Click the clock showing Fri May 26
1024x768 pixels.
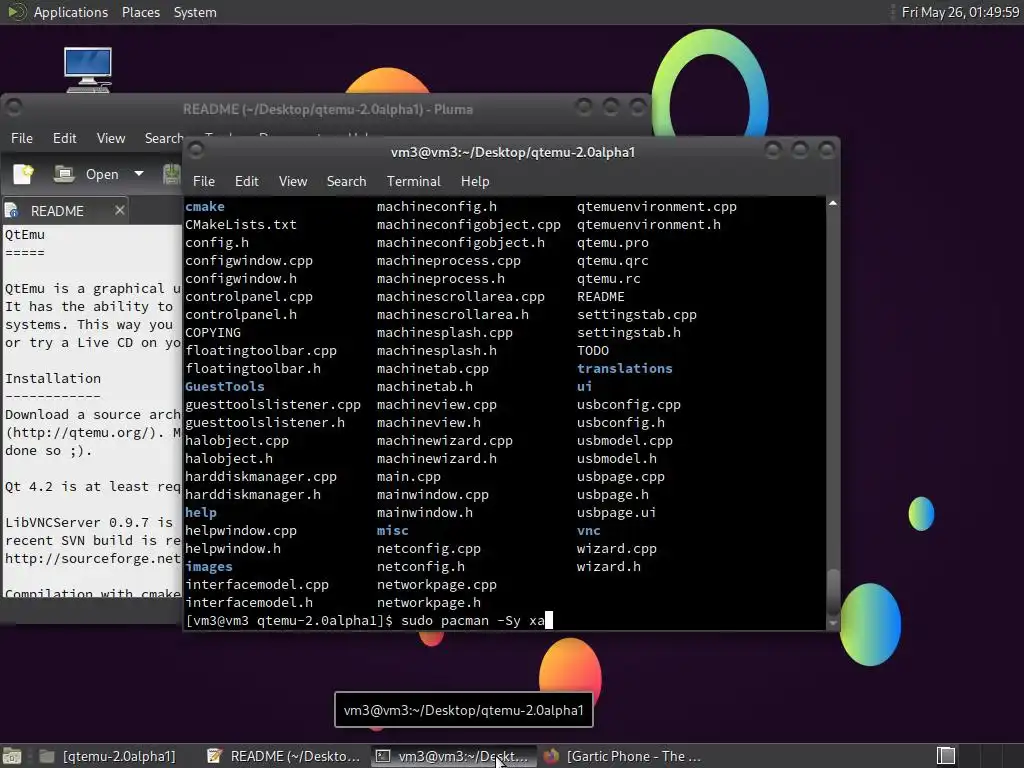[x=960, y=12]
